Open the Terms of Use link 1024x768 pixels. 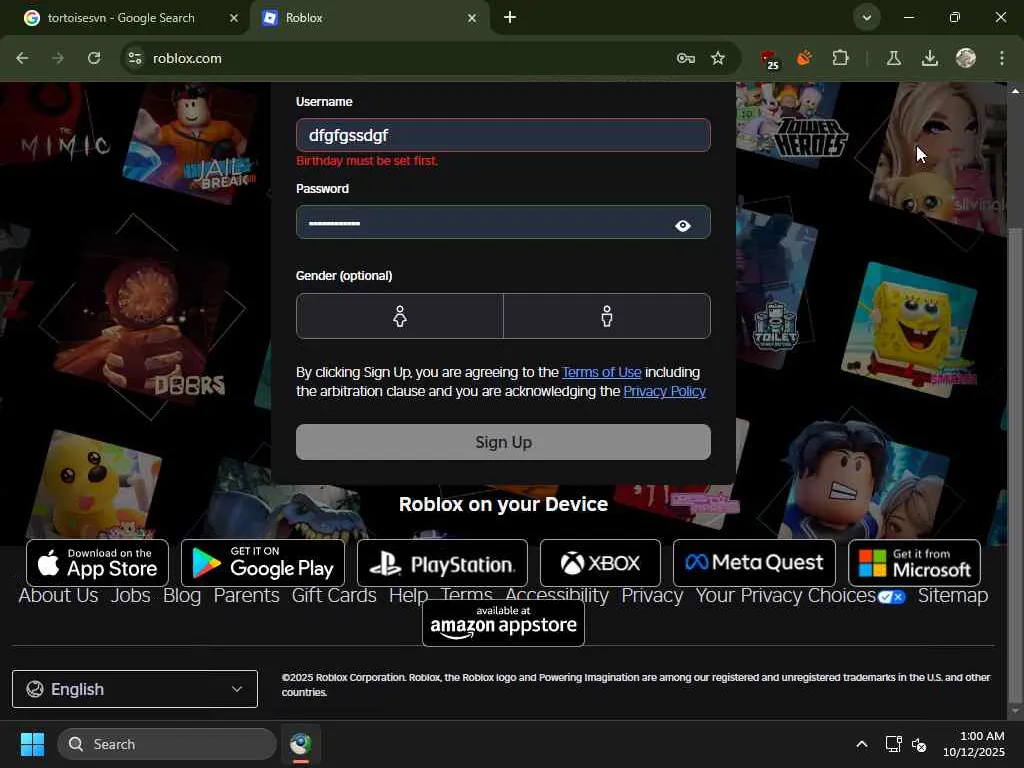(x=601, y=372)
